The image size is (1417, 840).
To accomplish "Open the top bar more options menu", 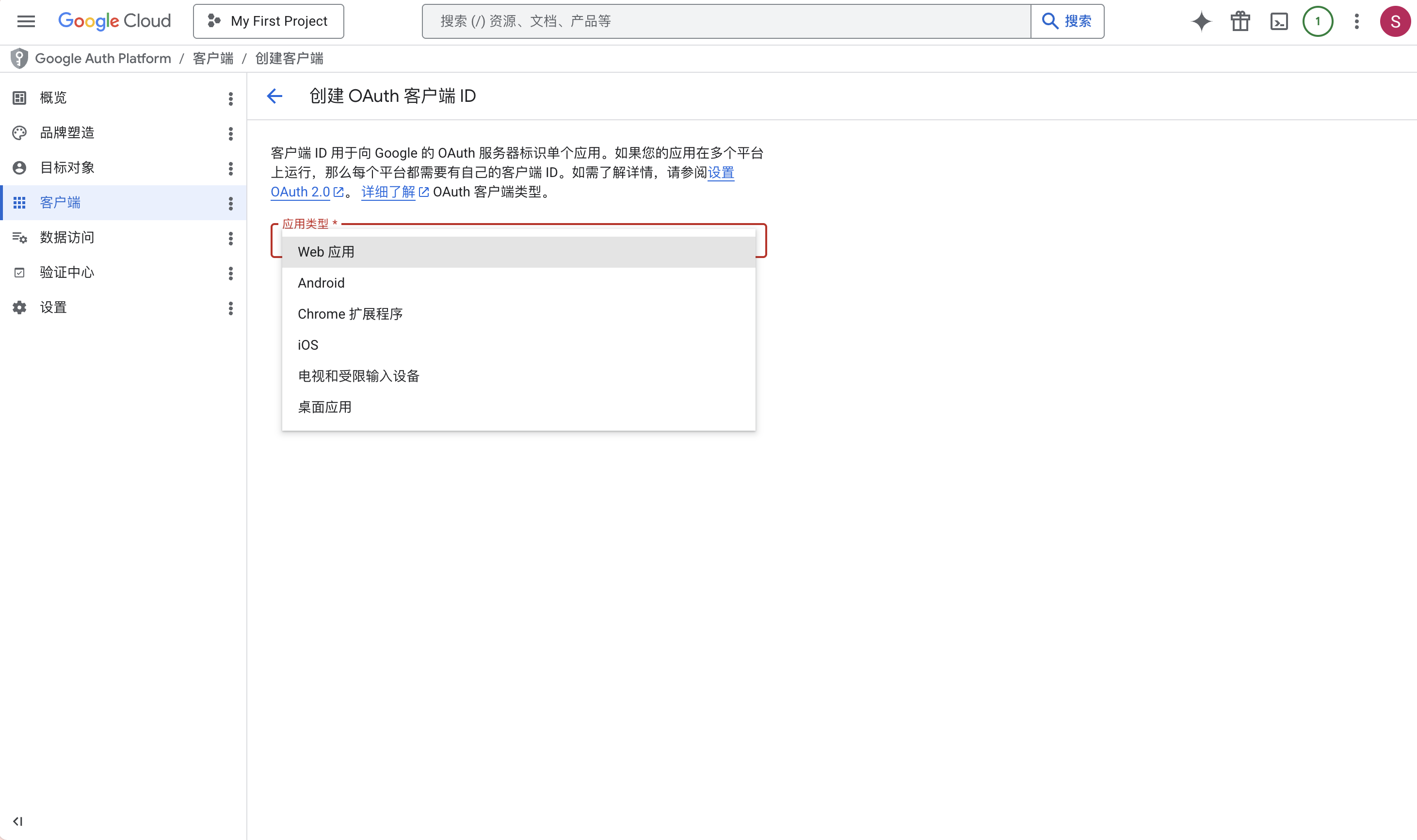I will [1356, 21].
